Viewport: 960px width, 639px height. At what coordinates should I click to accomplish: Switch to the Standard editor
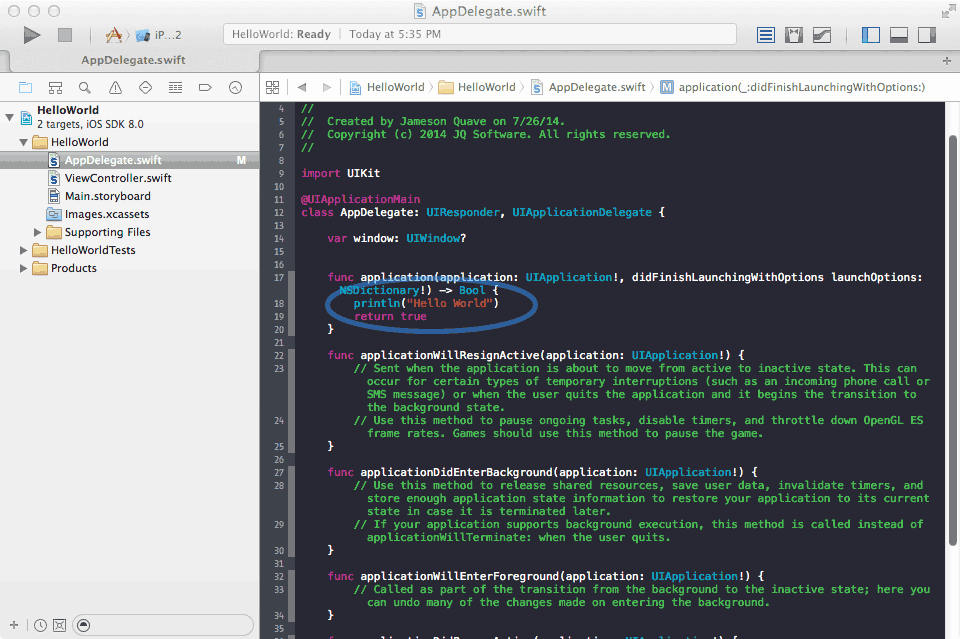766,35
